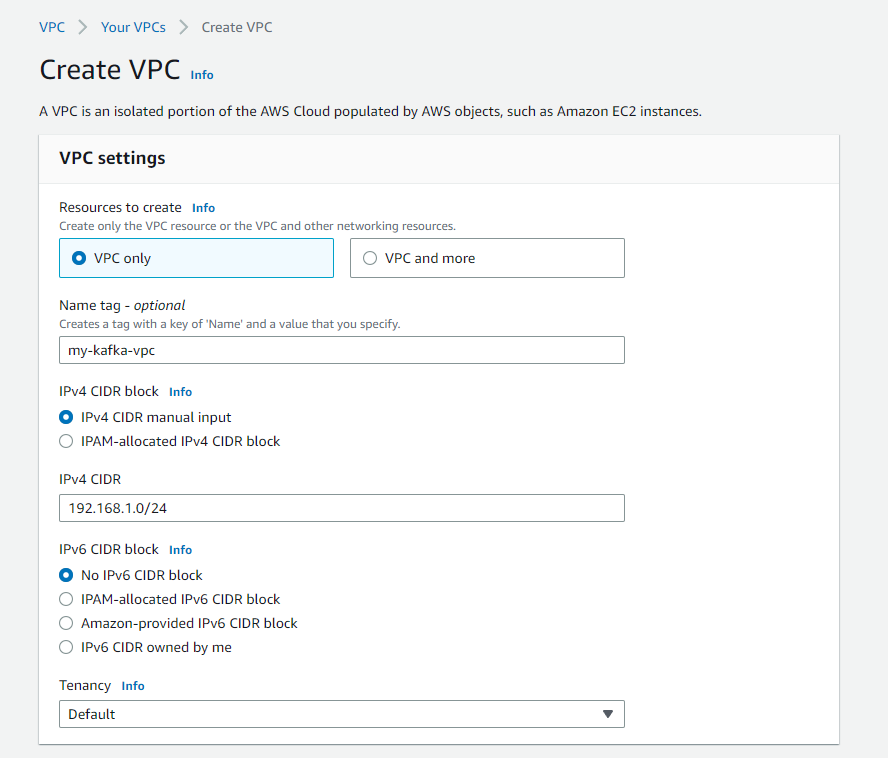The width and height of the screenshot is (888, 758).
Task: Click the Name tag input field
Action: coord(341,350)
